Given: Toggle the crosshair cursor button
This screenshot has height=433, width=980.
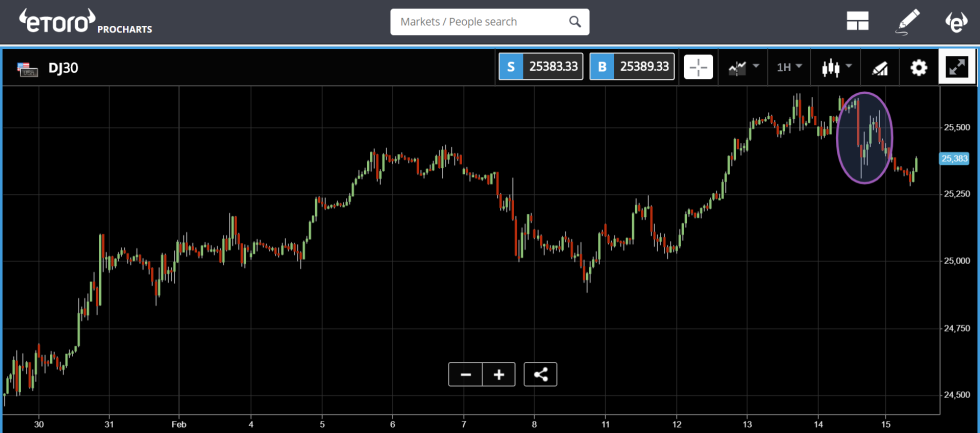Looking at the screenshot, I should pos(698,67).
